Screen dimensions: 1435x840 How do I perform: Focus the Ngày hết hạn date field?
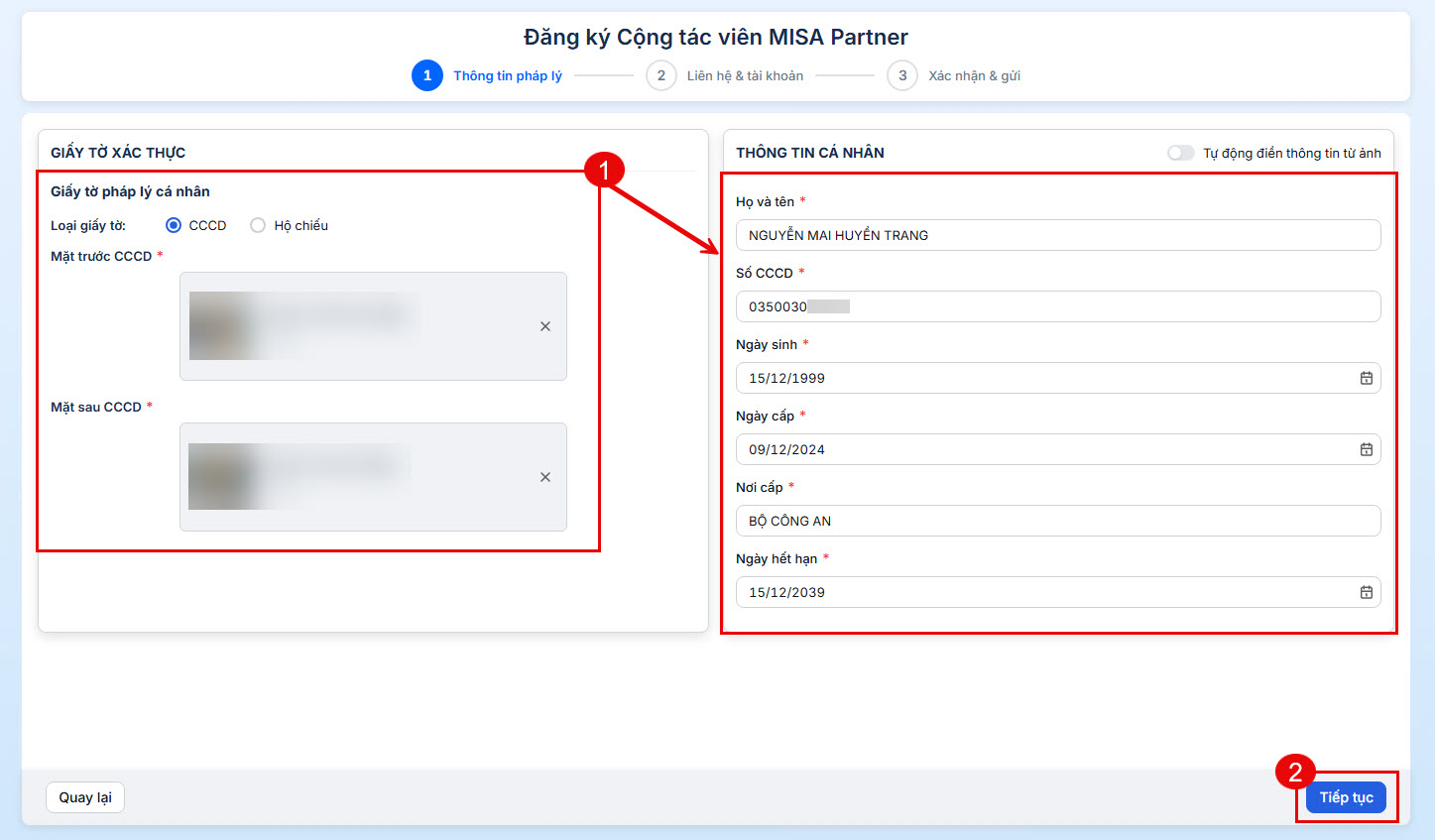[1058, 592]
